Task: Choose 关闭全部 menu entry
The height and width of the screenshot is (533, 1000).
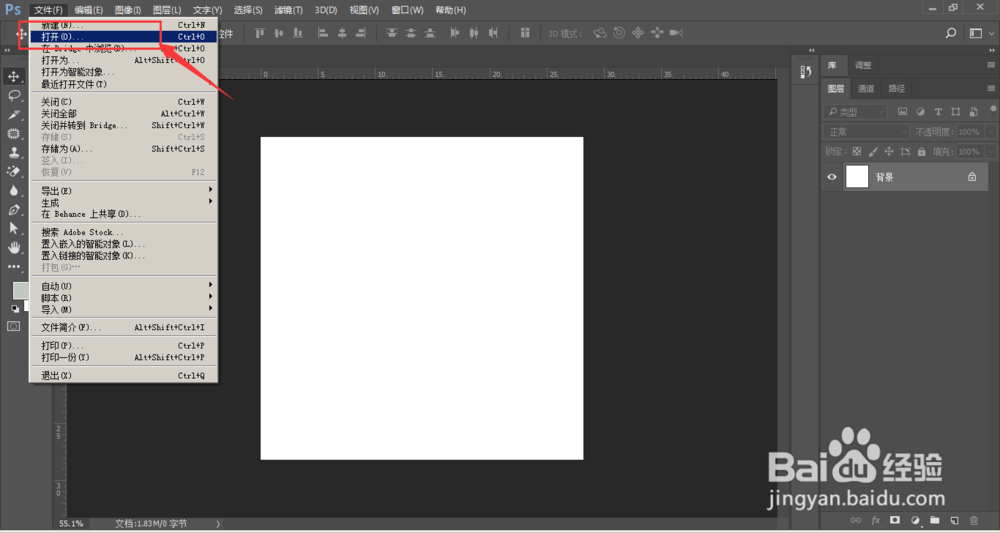Action: 123,113
